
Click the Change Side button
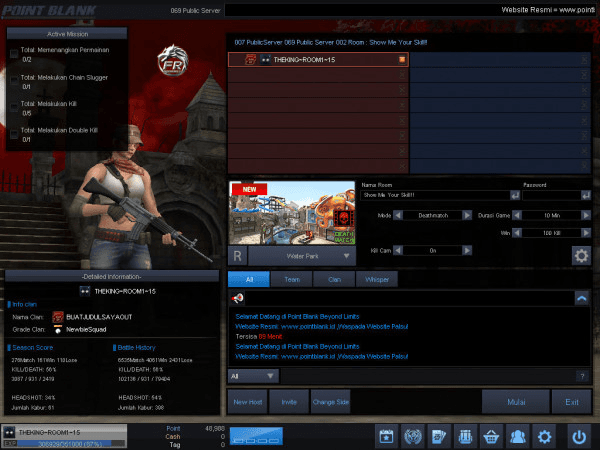pyautogui.click(x=330, y=401)
